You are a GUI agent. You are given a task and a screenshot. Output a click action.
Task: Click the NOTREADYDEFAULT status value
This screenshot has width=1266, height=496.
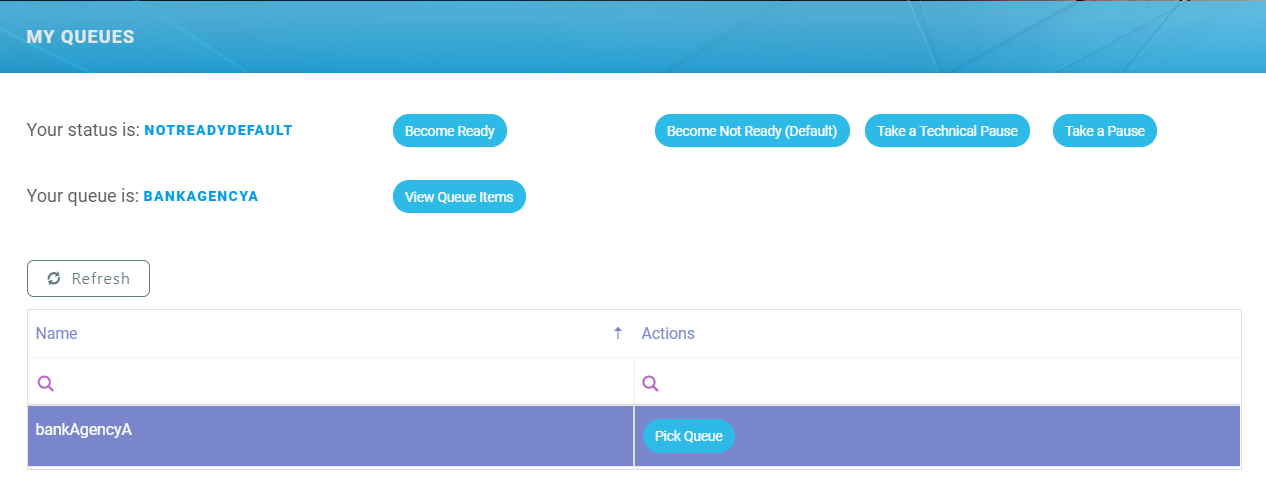pyautogui.click(x=218, y=130)
